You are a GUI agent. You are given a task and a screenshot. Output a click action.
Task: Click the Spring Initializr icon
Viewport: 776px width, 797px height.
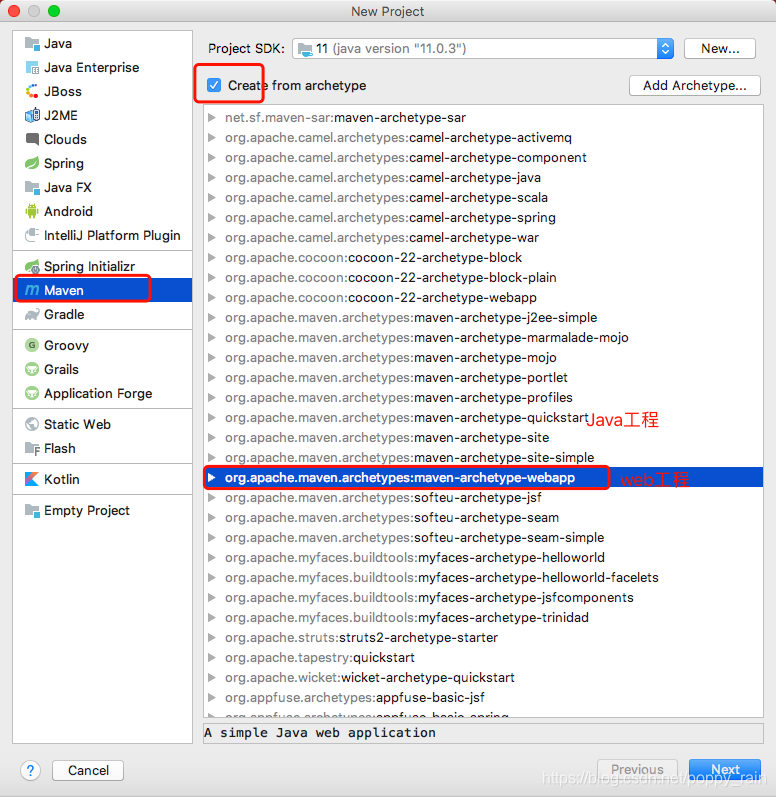tap(32, 266)
